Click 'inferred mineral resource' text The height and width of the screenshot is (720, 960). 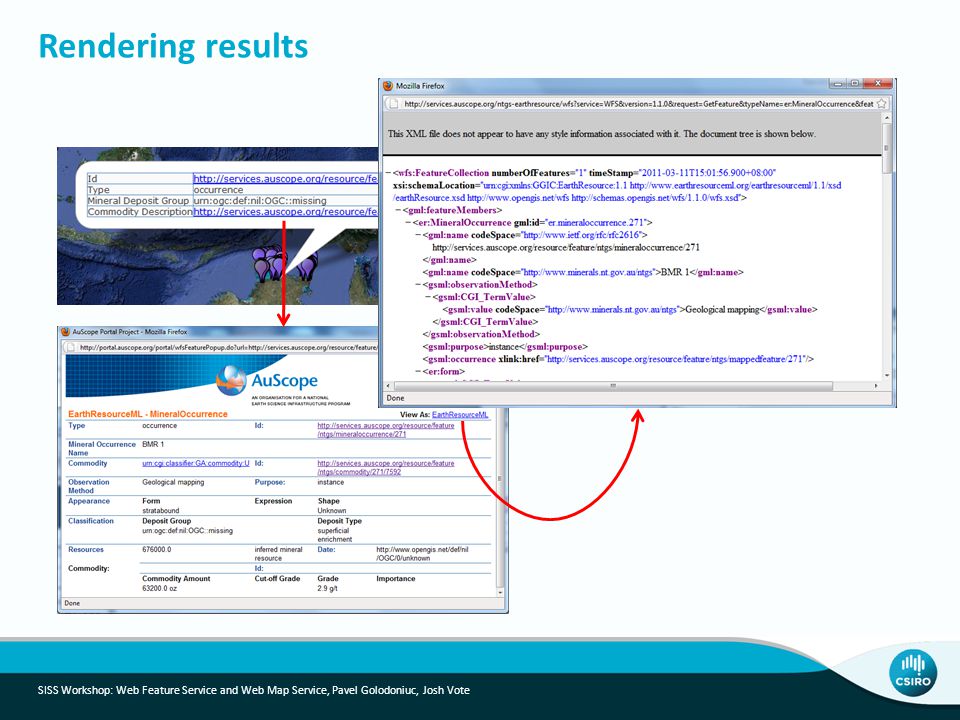tap(279, 554)
